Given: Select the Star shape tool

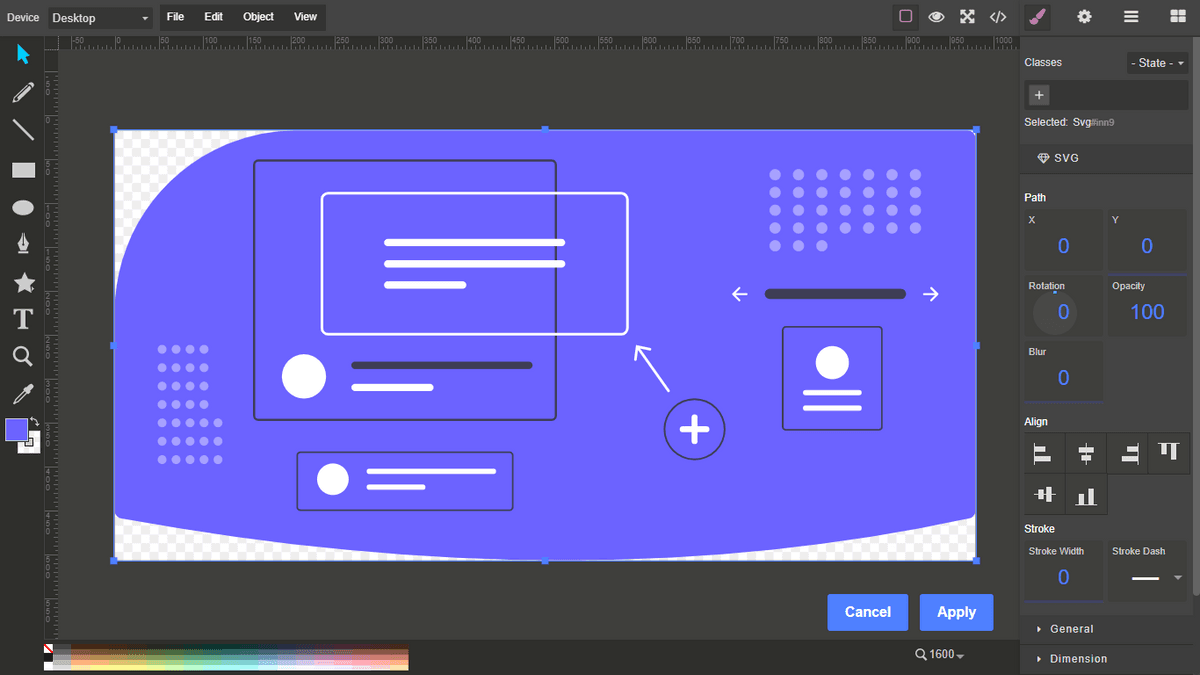Looking at the screenshot, I should pyautogui.click(x=24, y=283).
